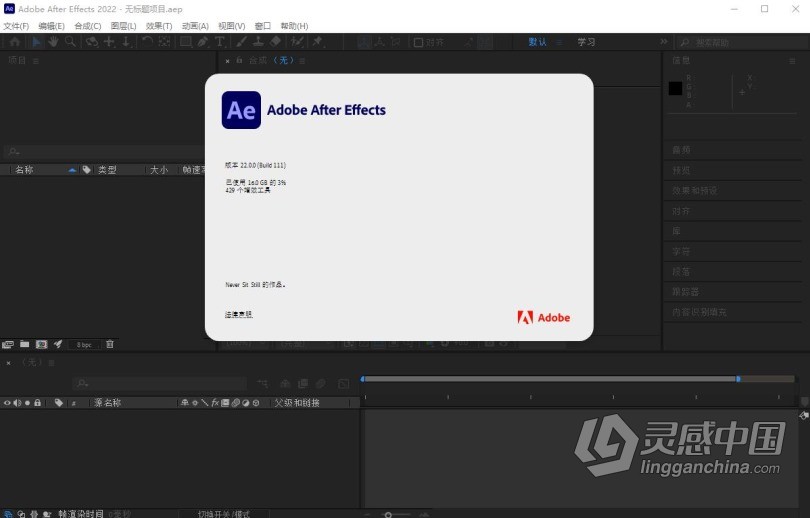Select the Clone Stamp tool
The height and width of the screenshot is (518, 810).
pos(258,42)
